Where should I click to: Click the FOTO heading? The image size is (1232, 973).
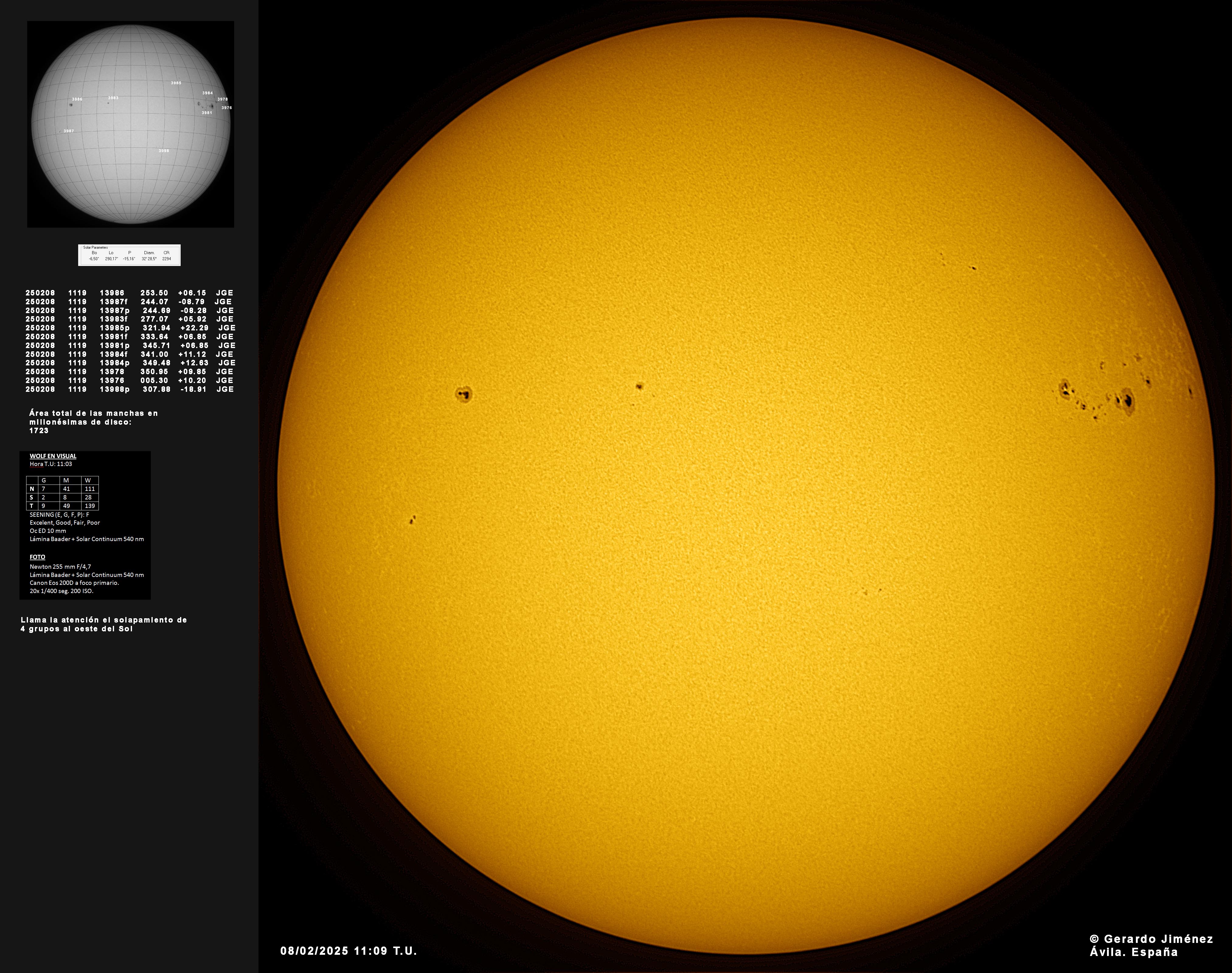[x=38, y=557]
